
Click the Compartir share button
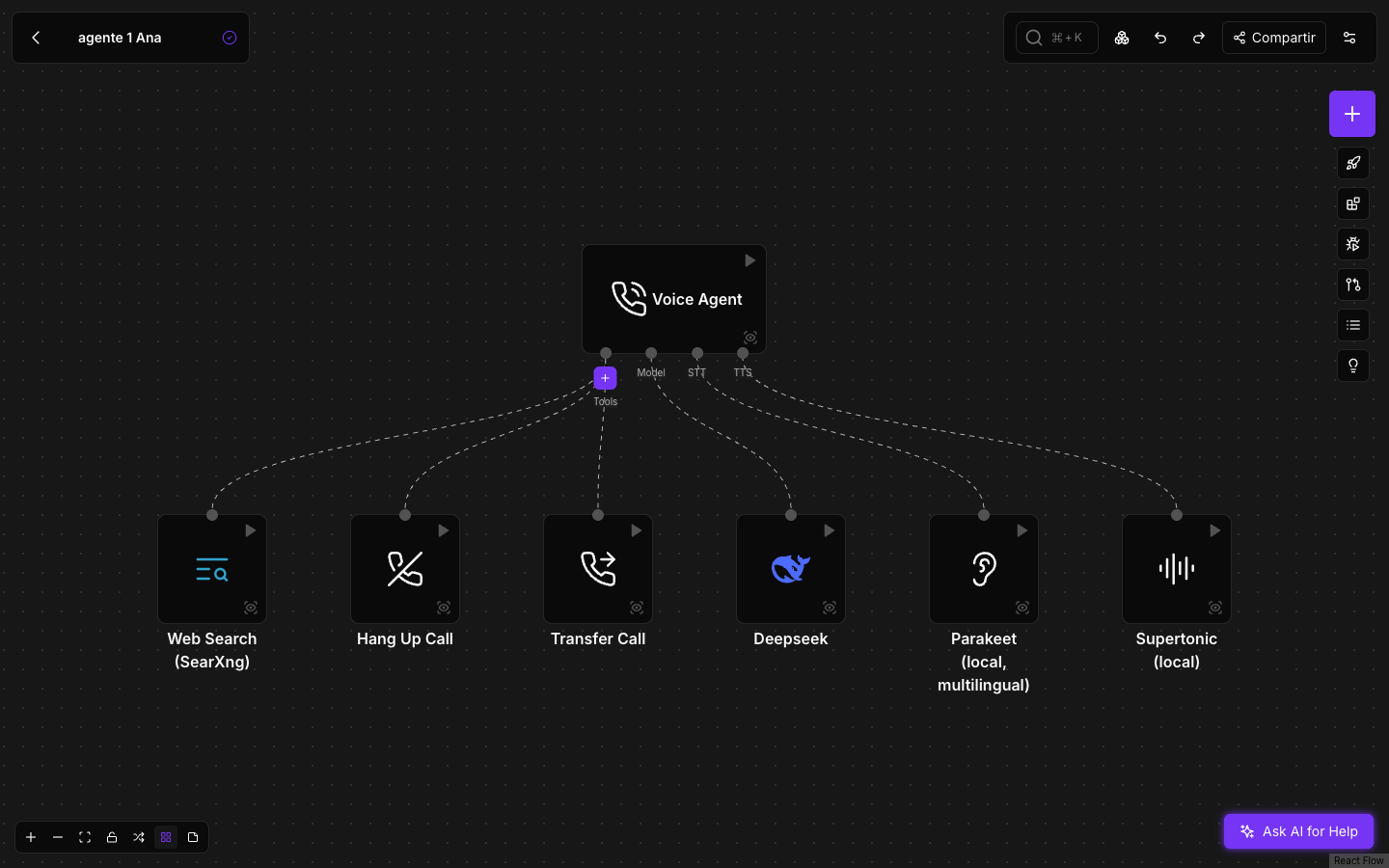point(1274,38)
